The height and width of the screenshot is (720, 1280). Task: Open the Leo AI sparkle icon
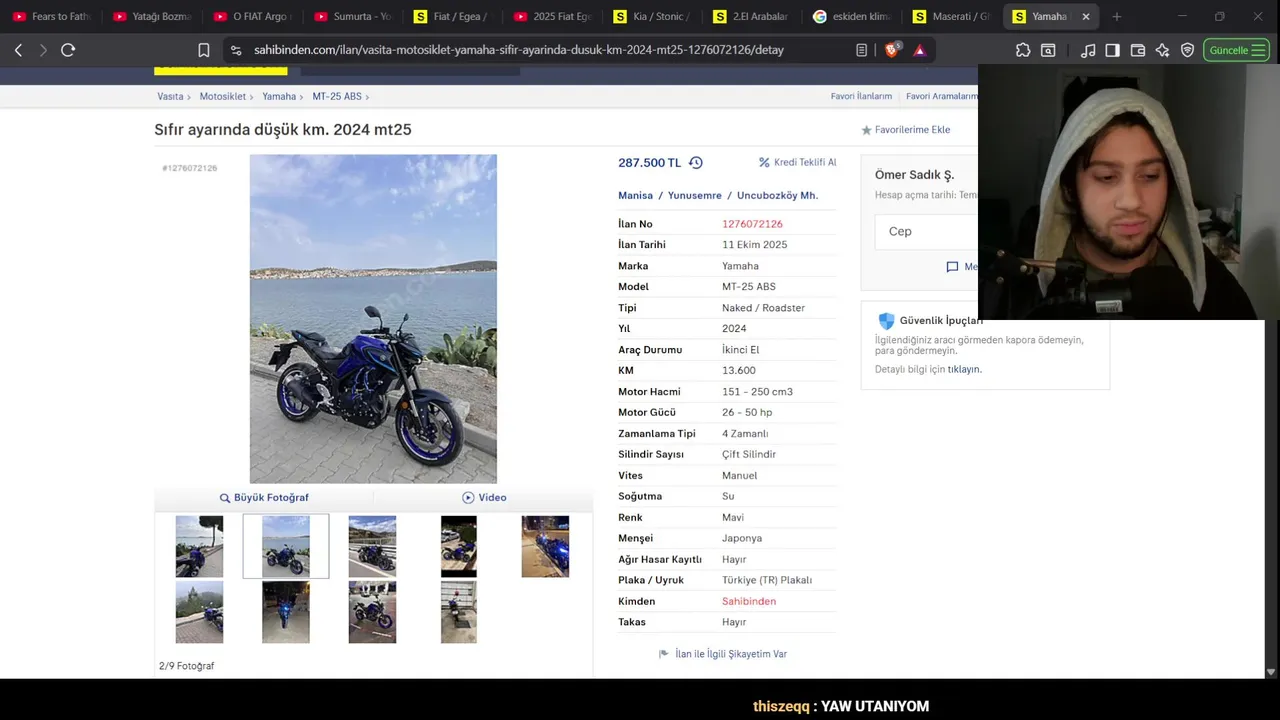pyautogui.click(x=1162, y=50)
